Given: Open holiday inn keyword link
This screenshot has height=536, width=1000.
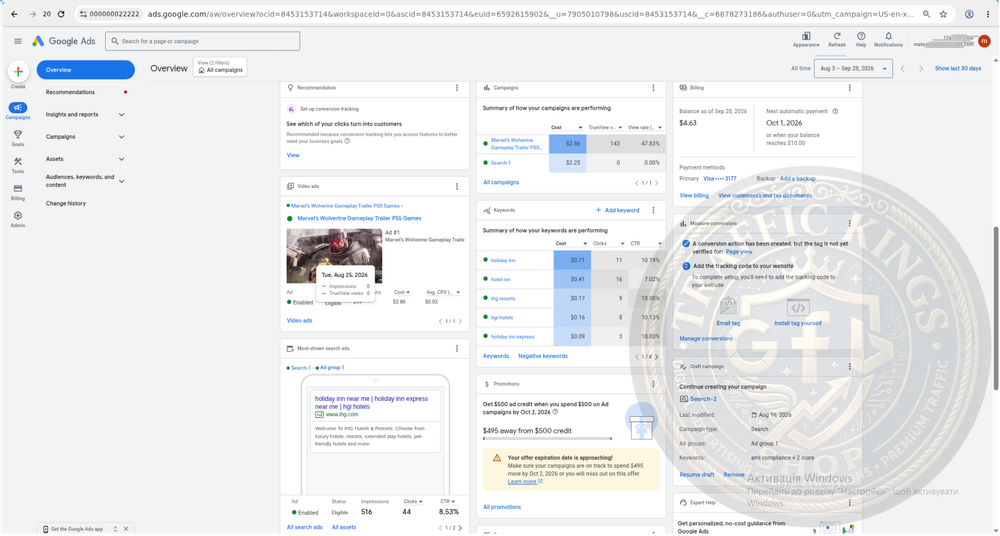Looking at the screenshot, I should coord(503,260).
